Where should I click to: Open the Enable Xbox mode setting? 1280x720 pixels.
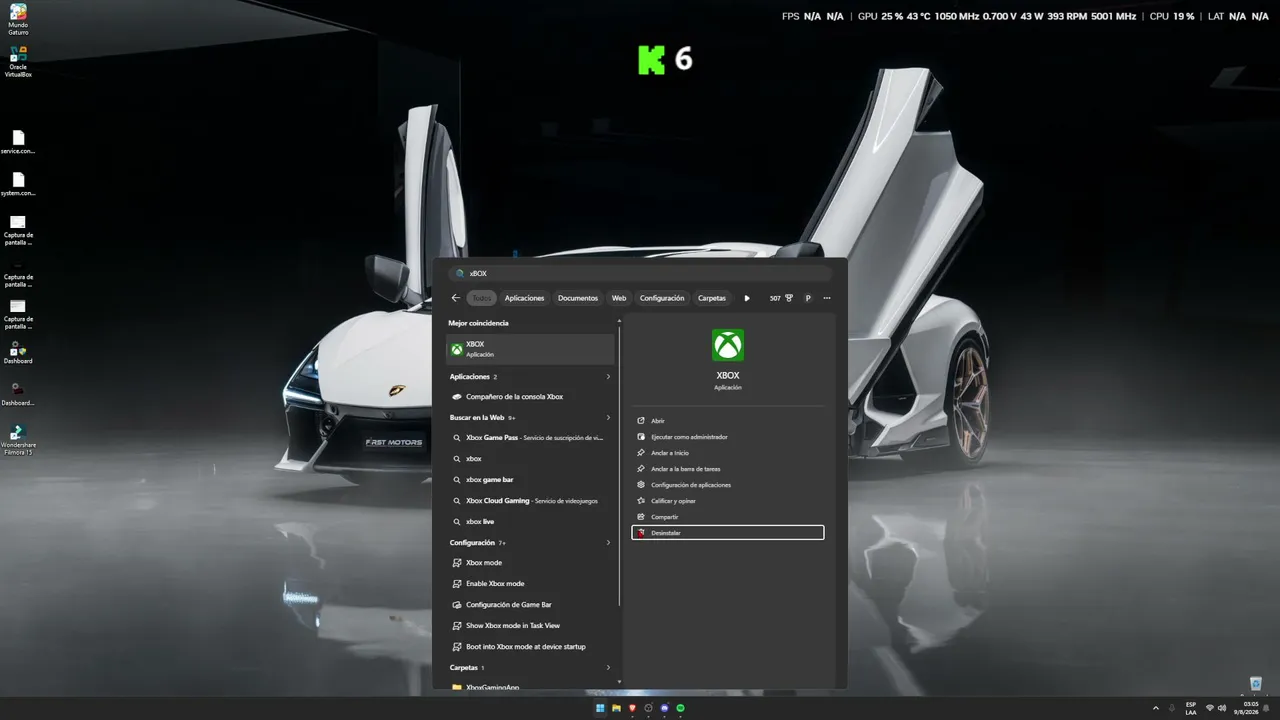[x=530, y=584]
